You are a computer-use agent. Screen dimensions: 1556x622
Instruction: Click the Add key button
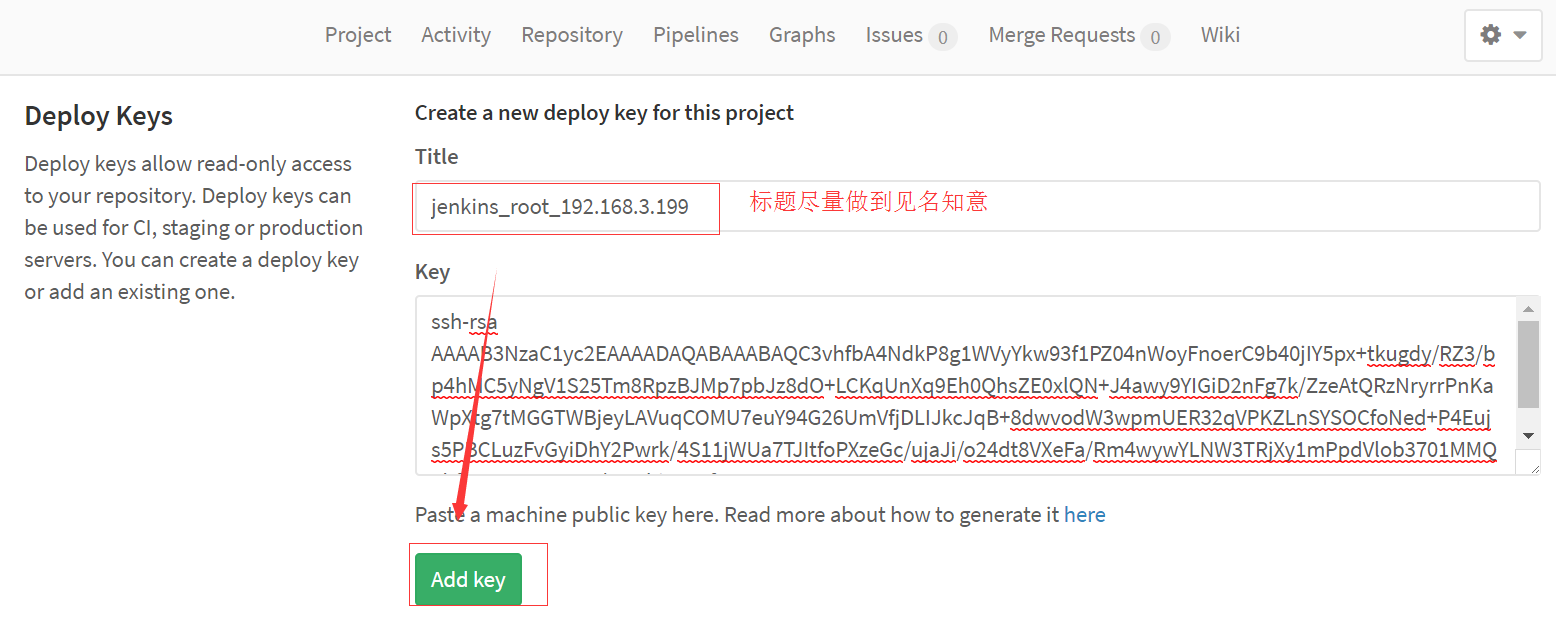(x=468, y=578)
